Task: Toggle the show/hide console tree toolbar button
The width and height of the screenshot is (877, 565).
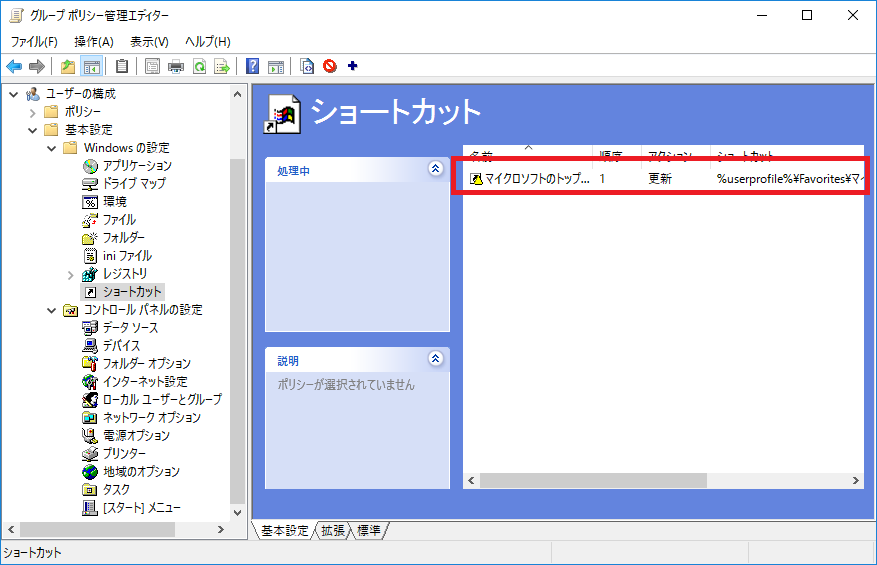Action: pyautogui.click(x=91, y=67)
